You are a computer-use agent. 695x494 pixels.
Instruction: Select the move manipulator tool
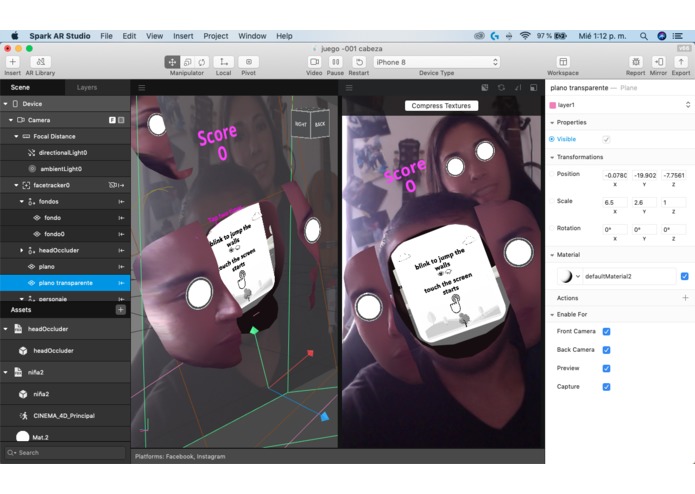tap(172, 62)
